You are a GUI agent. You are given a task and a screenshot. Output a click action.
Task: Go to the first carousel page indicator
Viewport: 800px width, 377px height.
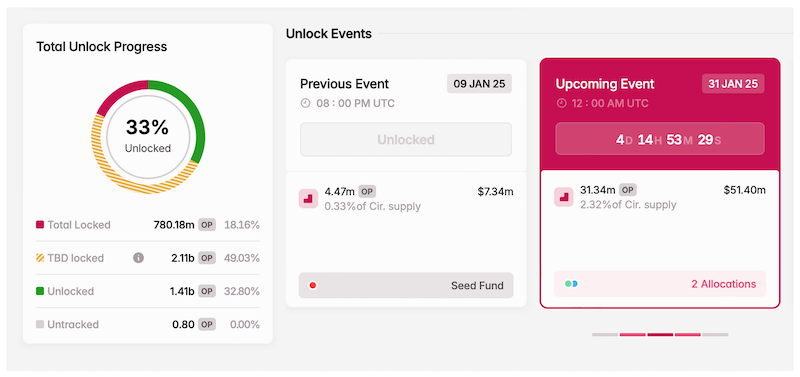(605, 335)
